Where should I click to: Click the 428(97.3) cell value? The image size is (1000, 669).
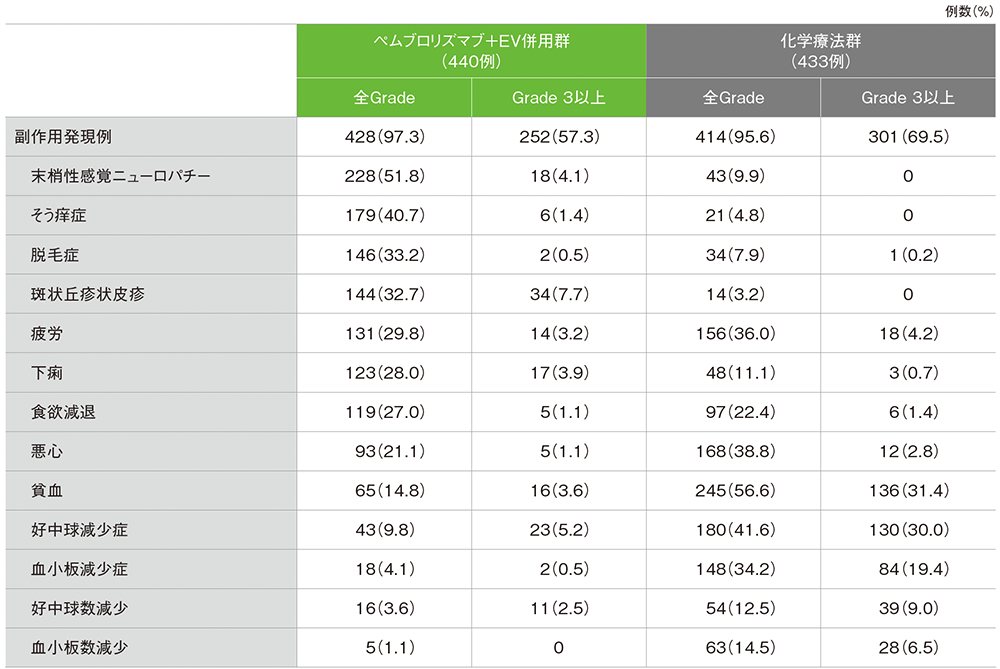coord(384,137)
